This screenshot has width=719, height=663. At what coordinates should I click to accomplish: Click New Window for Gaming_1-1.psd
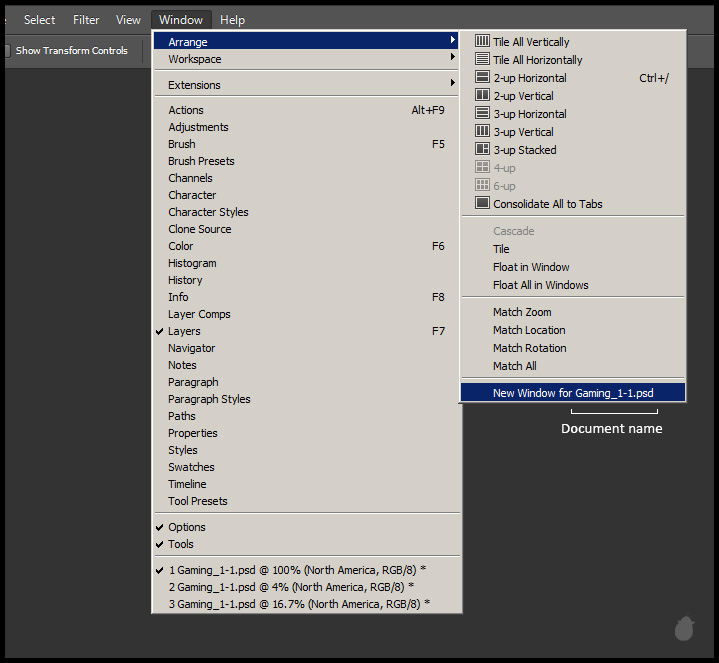pos(572,393)
